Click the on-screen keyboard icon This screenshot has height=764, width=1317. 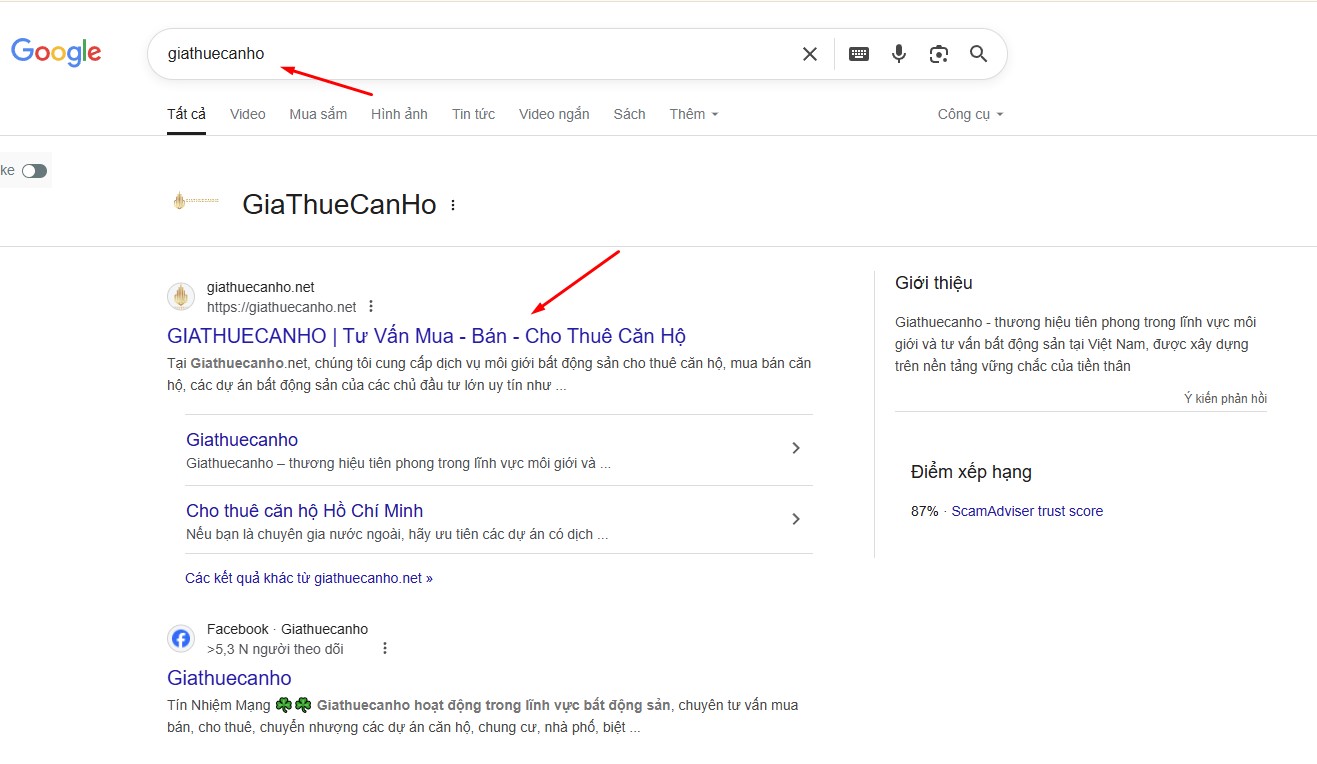coord(858,54)
